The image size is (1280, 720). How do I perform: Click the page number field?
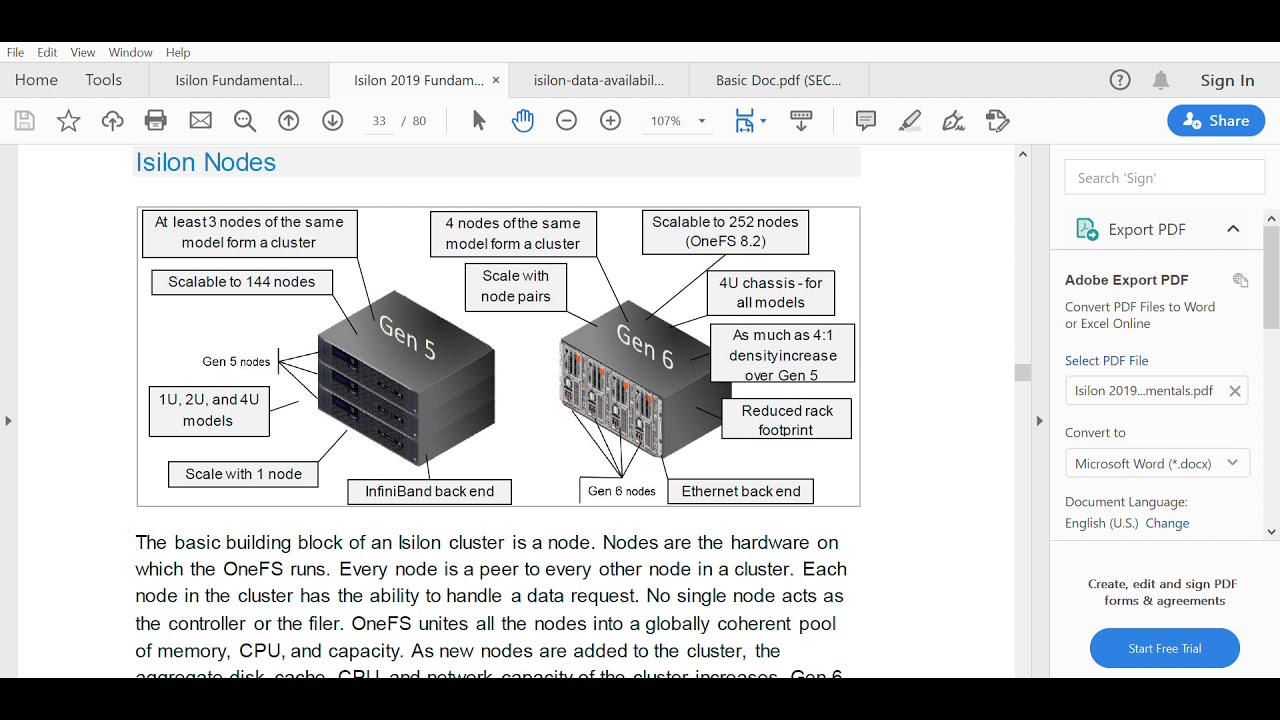coord(379,121)
